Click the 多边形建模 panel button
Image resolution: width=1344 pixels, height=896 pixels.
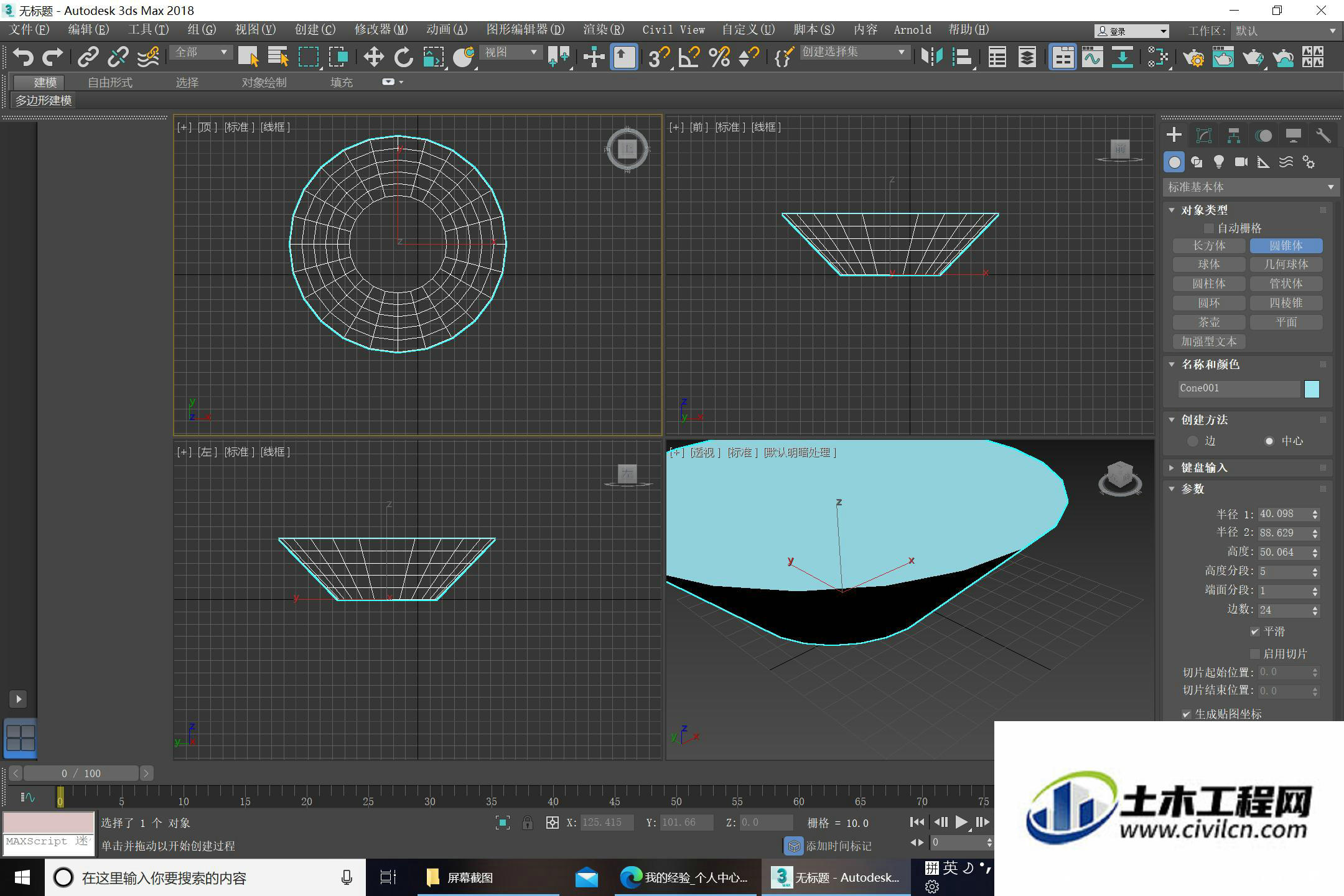click(43, 101)
